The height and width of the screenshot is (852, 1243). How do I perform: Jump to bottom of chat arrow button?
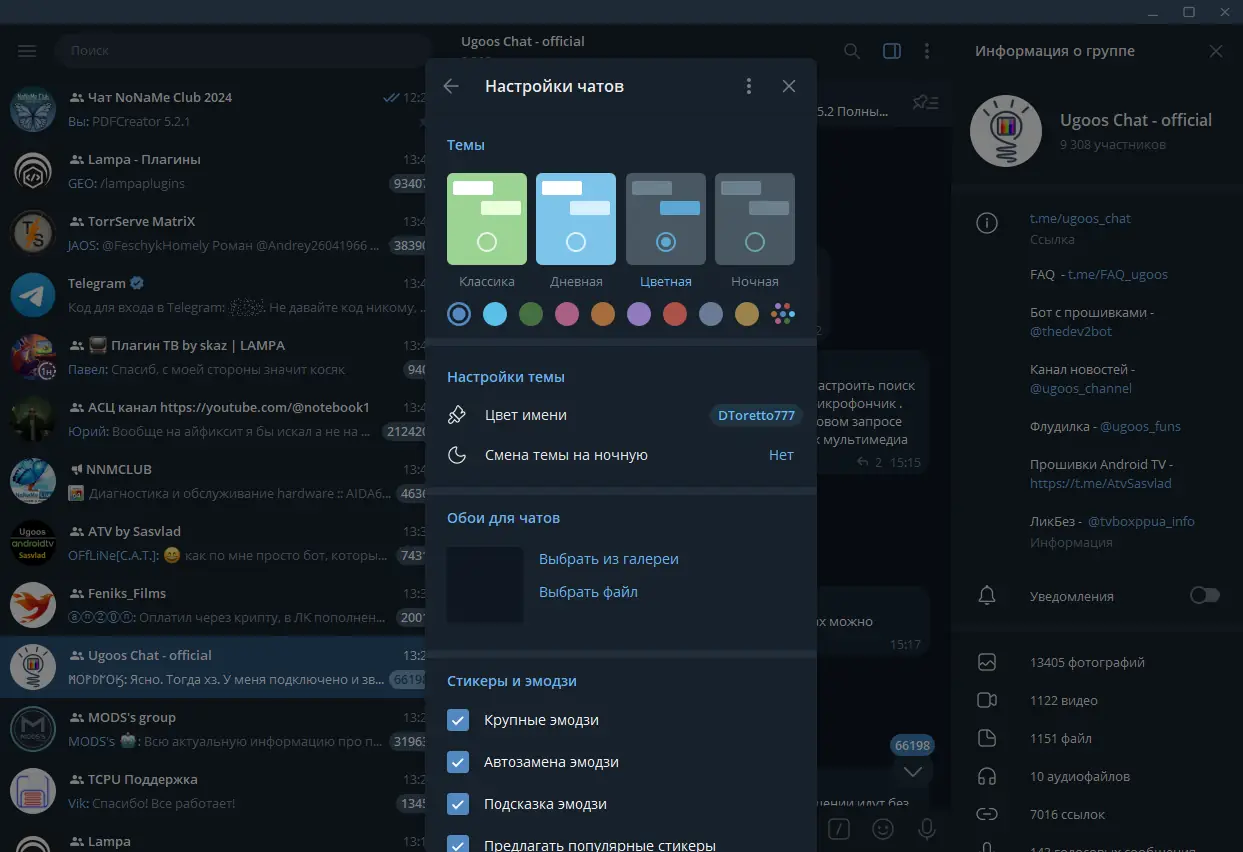click(912, 771)
